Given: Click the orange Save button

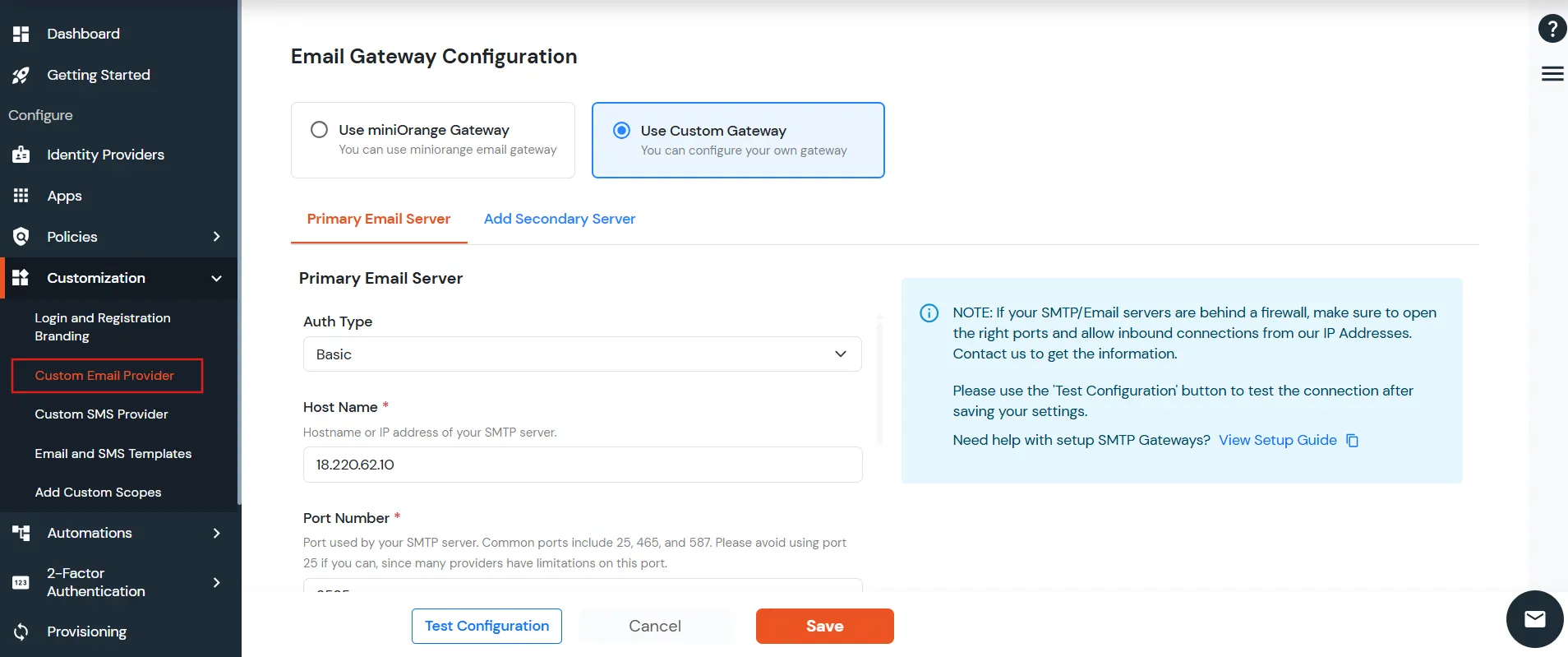Looking at the screenshot, I should point(824,626).
